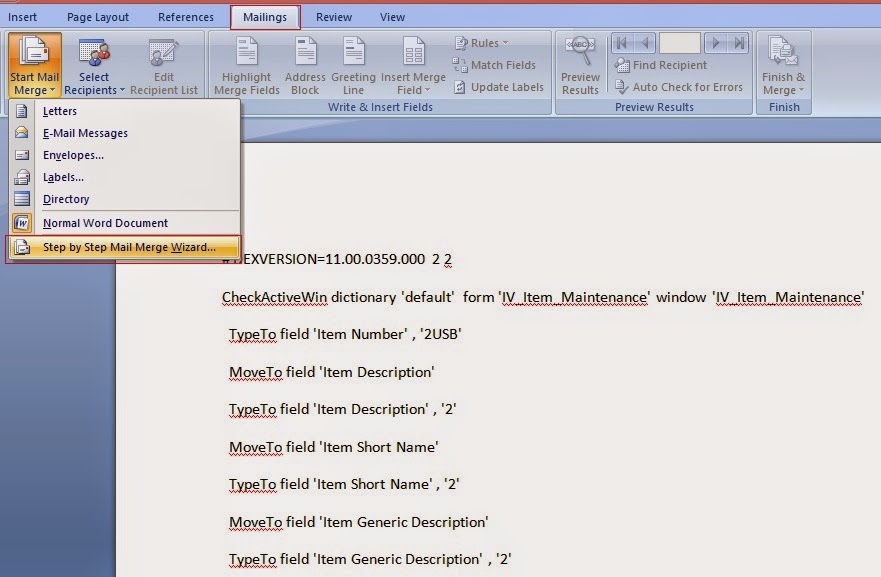Viewport: 881px width, 577px height.
Task: Open the Finish & Merge dropdown
Action: coord(783,65)
